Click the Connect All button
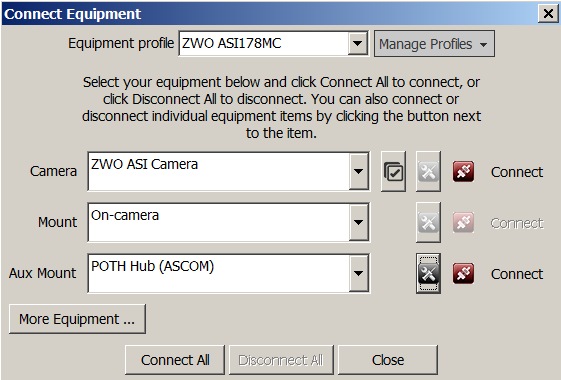The height and width of the screenshot is (380, 561). [x=175, y=360]
